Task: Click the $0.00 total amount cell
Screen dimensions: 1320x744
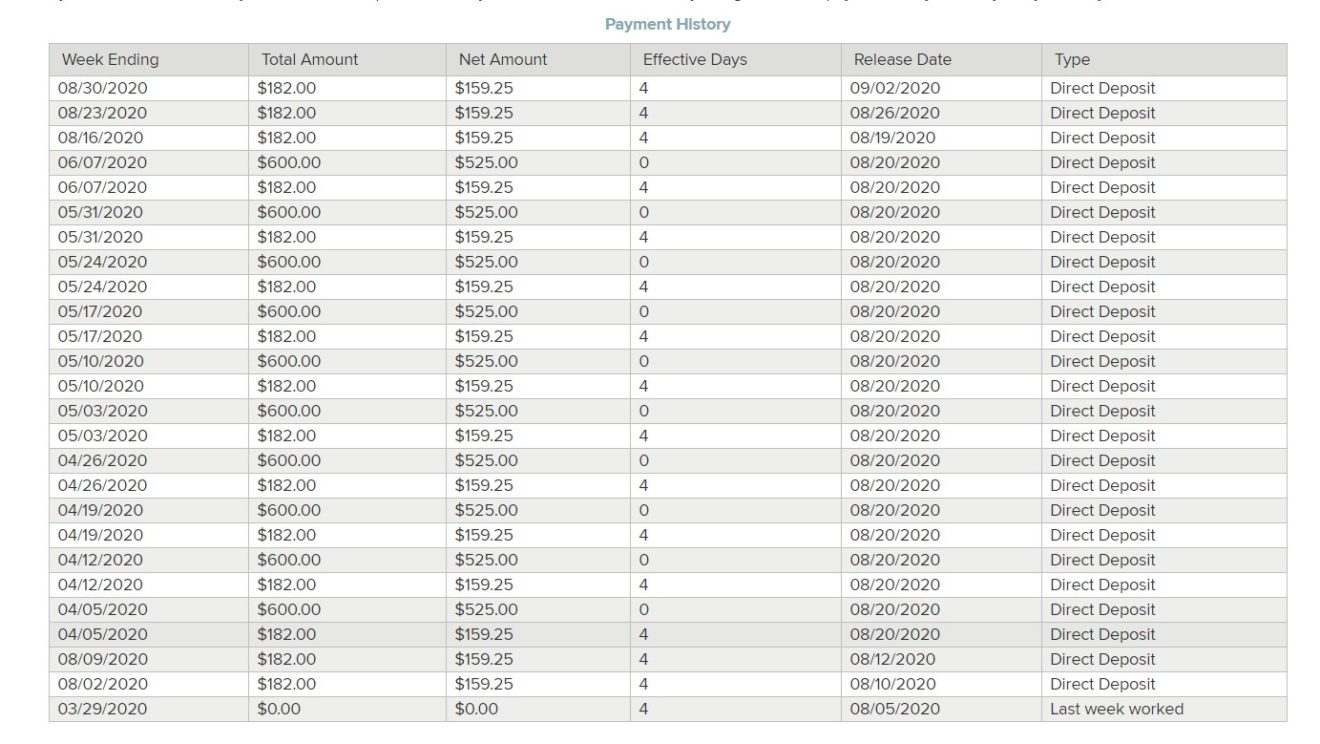Action: tap(278, 709)
